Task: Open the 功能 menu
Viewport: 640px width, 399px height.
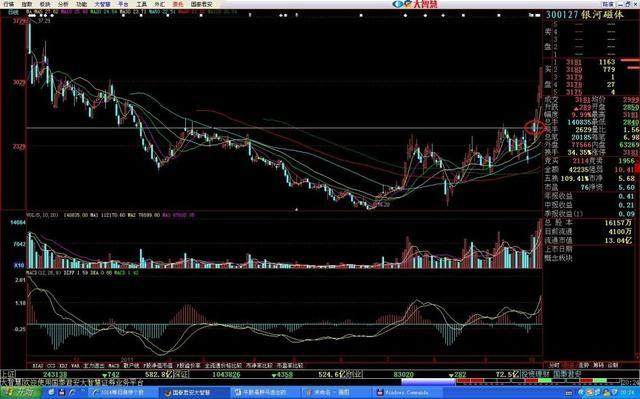Action: click(x=82, y=4)
